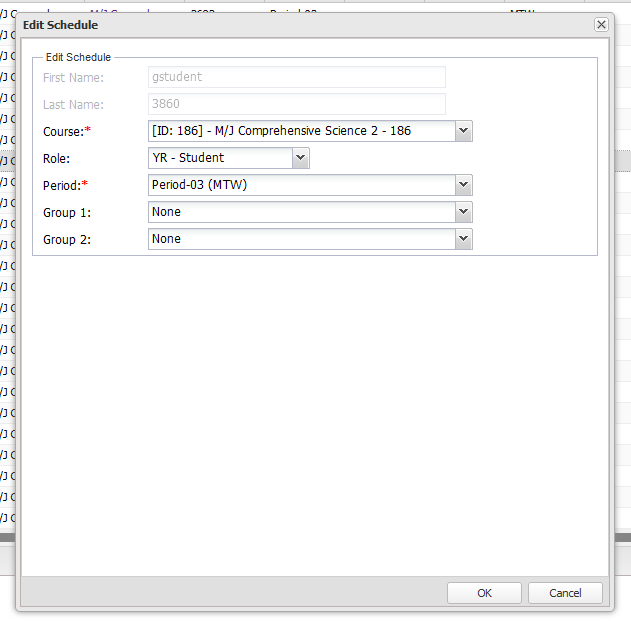Open the Period dropdown arrow
The image size is (631, 623).
(463, 185)
